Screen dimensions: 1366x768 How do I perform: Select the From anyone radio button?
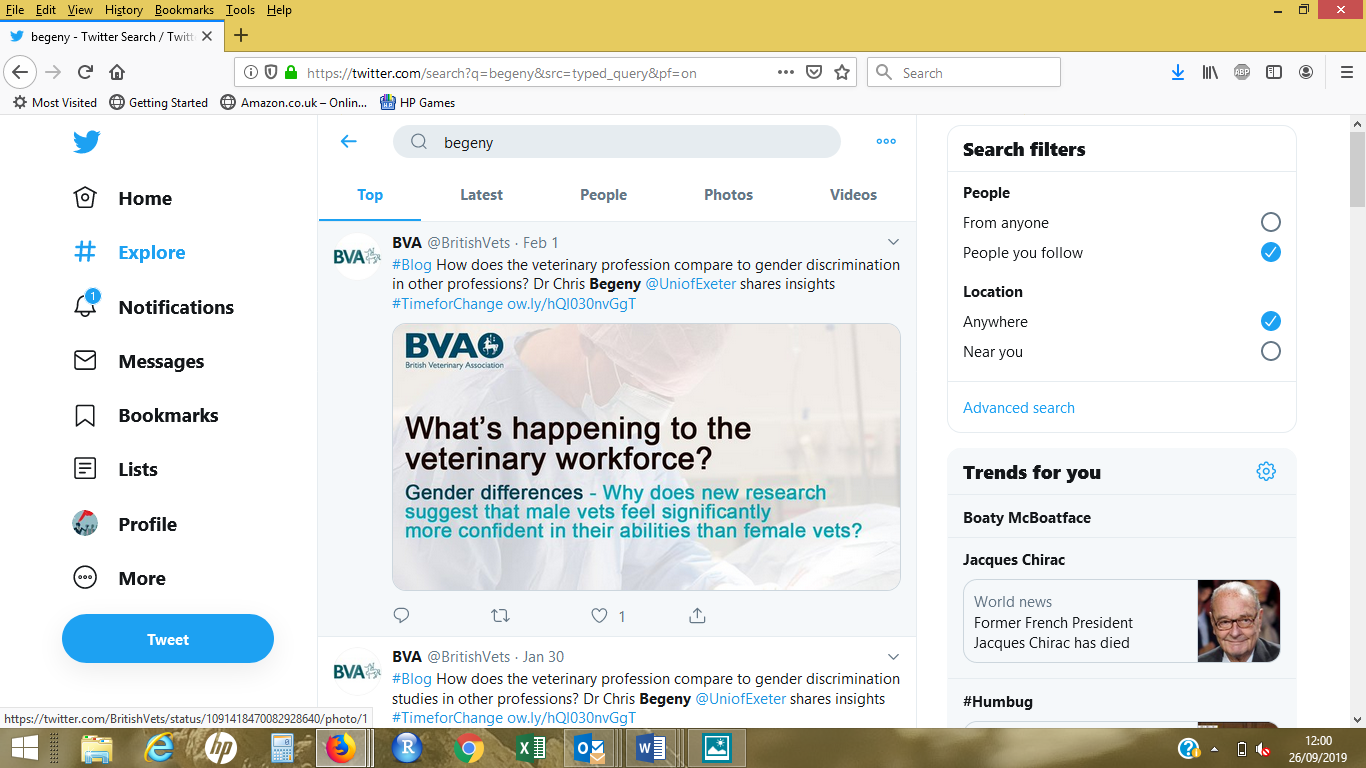[1270, 222]
